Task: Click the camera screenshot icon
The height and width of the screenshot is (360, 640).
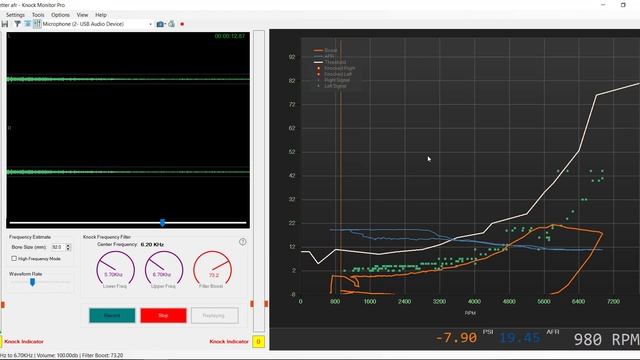Action: tap(160, 24)
